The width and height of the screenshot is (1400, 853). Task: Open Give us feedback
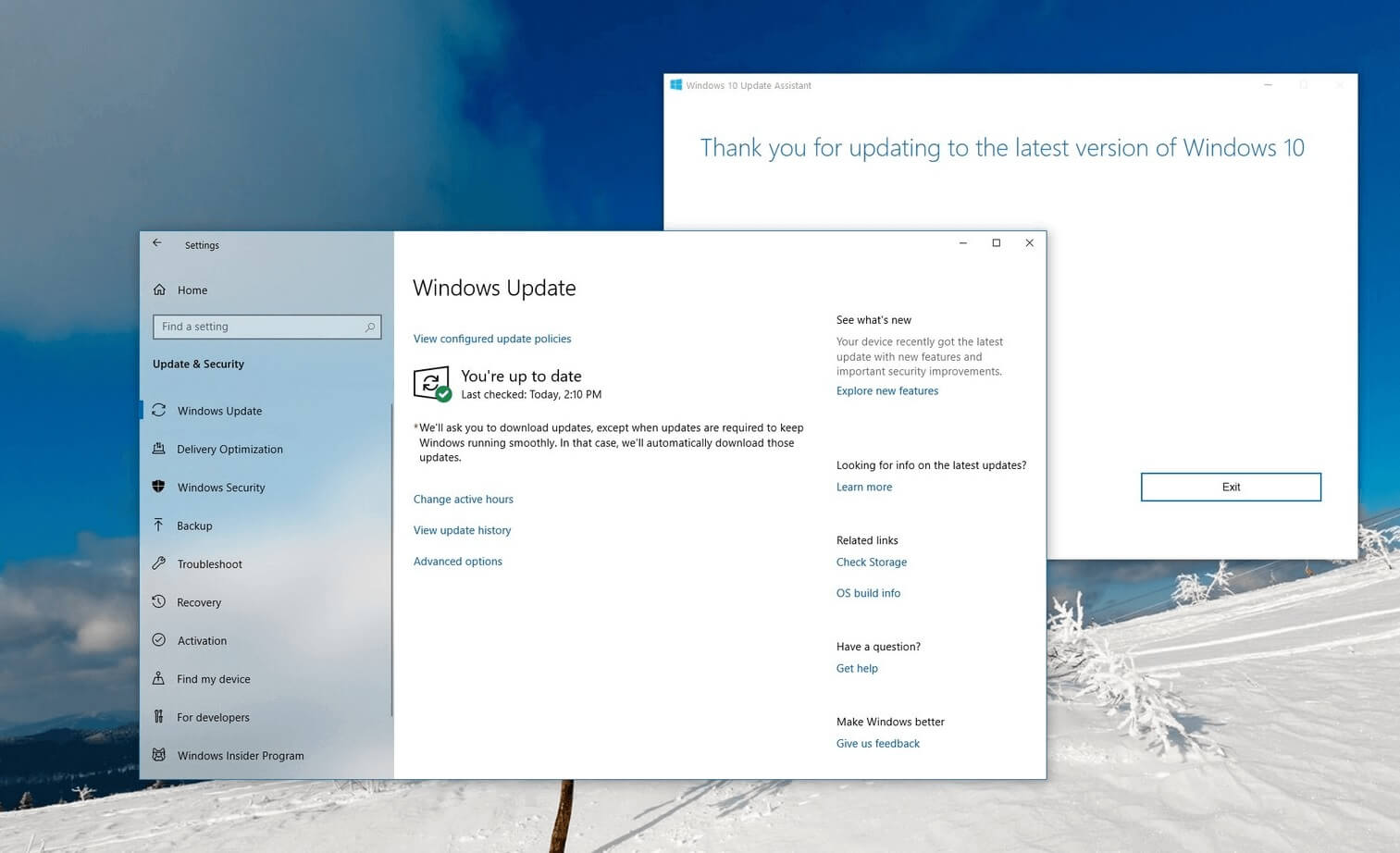tap(876, 743)
